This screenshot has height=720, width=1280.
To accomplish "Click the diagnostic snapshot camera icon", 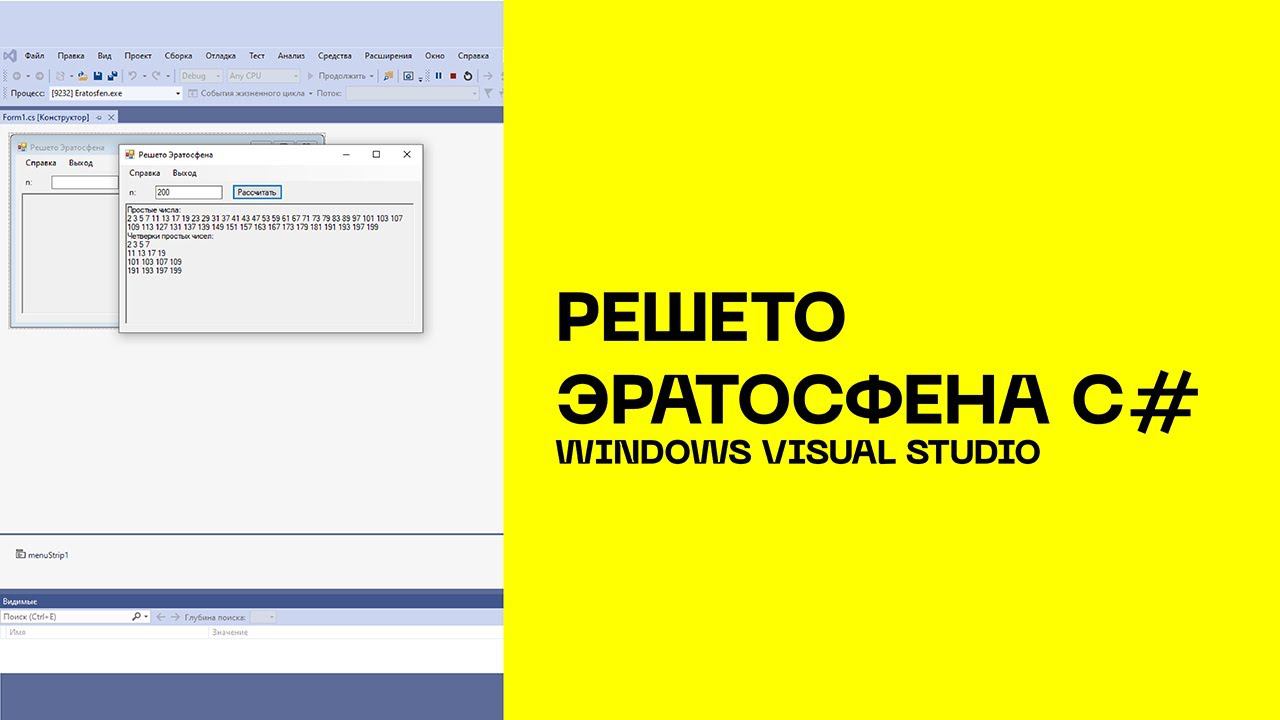I will point(408,76).
